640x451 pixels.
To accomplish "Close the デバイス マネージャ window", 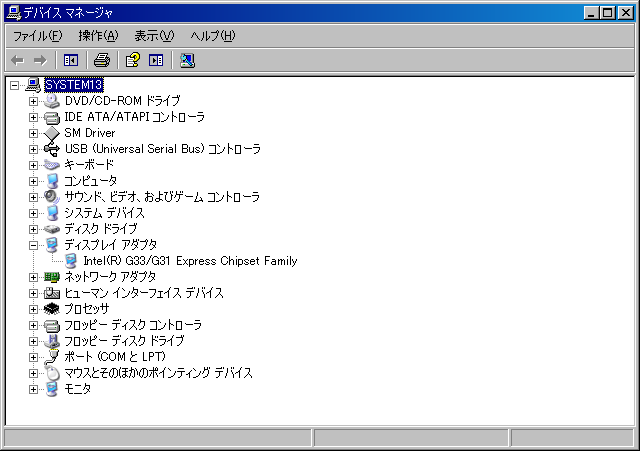I will (x=626, y=13).
